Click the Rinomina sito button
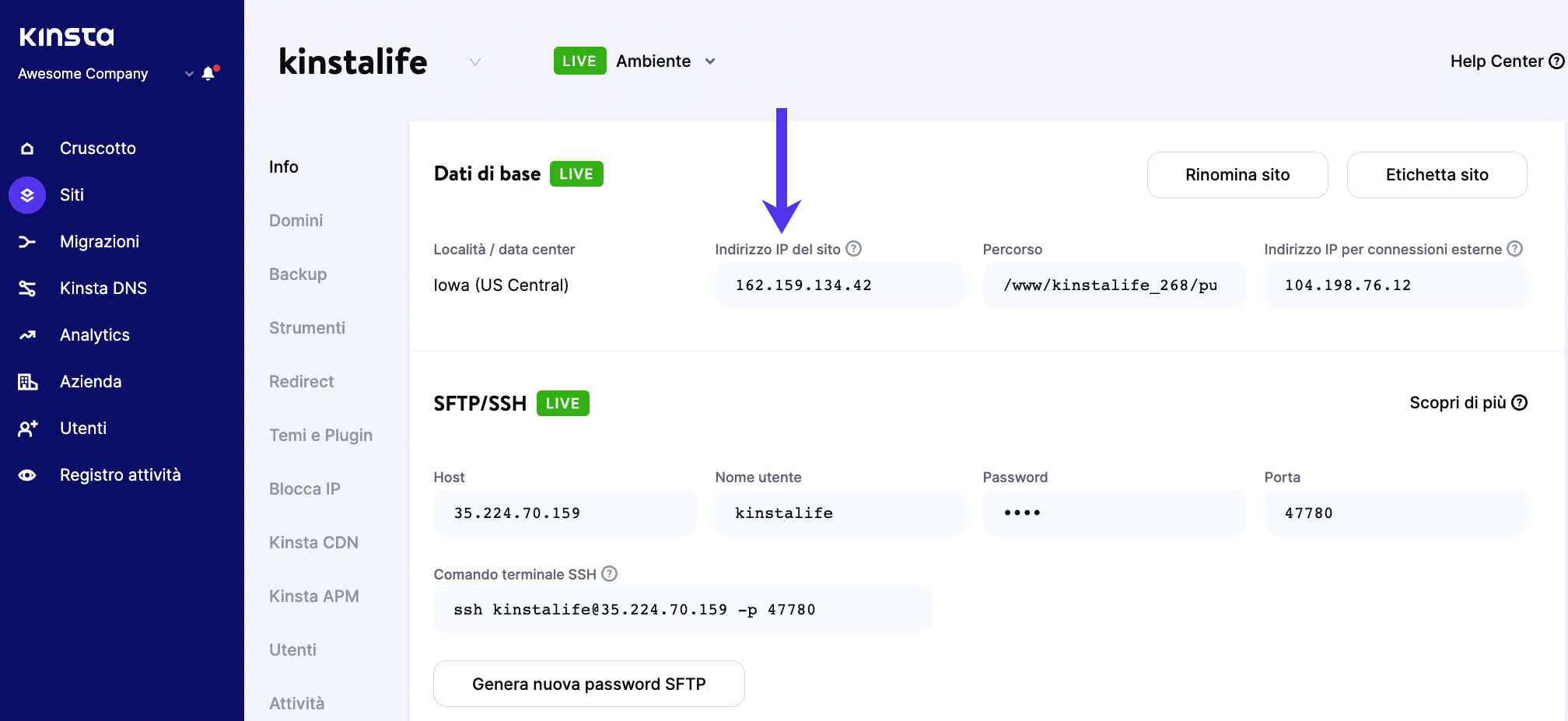Viewport: 1568px width, 721px height. 1237,174
